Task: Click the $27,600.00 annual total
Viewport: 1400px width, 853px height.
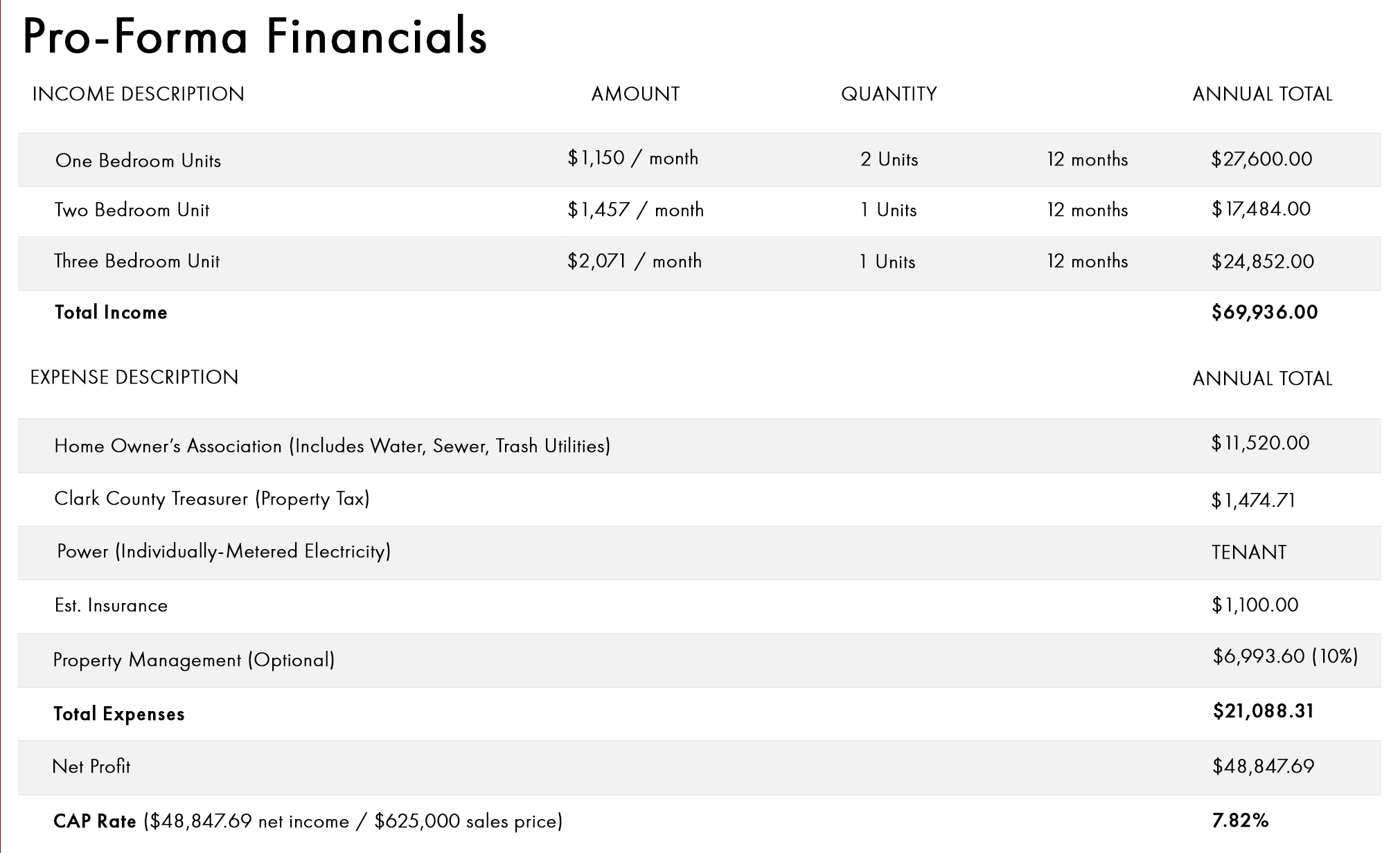Action: coord(1261,159)
